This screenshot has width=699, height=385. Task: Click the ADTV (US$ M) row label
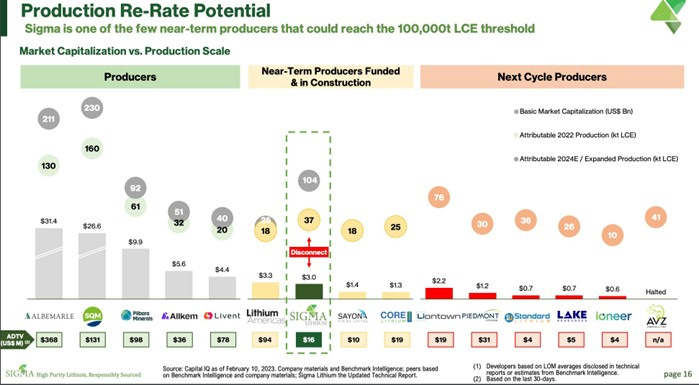tap(16, 339)
